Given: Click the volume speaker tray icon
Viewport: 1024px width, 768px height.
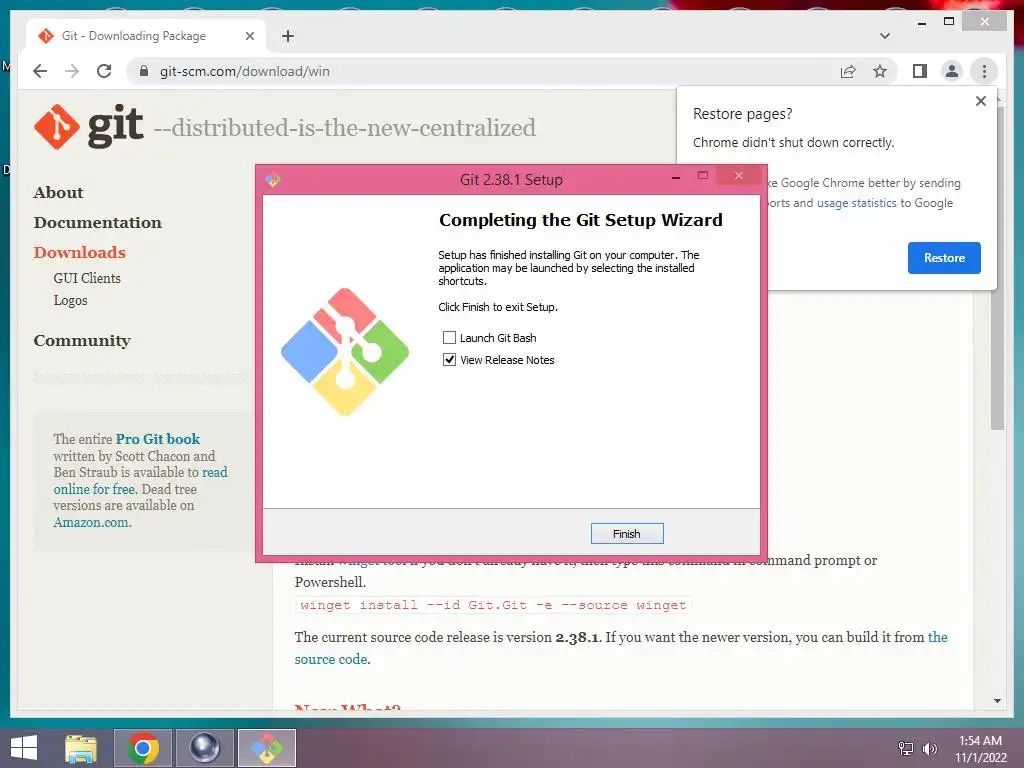Looking at the screenshot, I should pyautogui.click(x=929, y=748).
